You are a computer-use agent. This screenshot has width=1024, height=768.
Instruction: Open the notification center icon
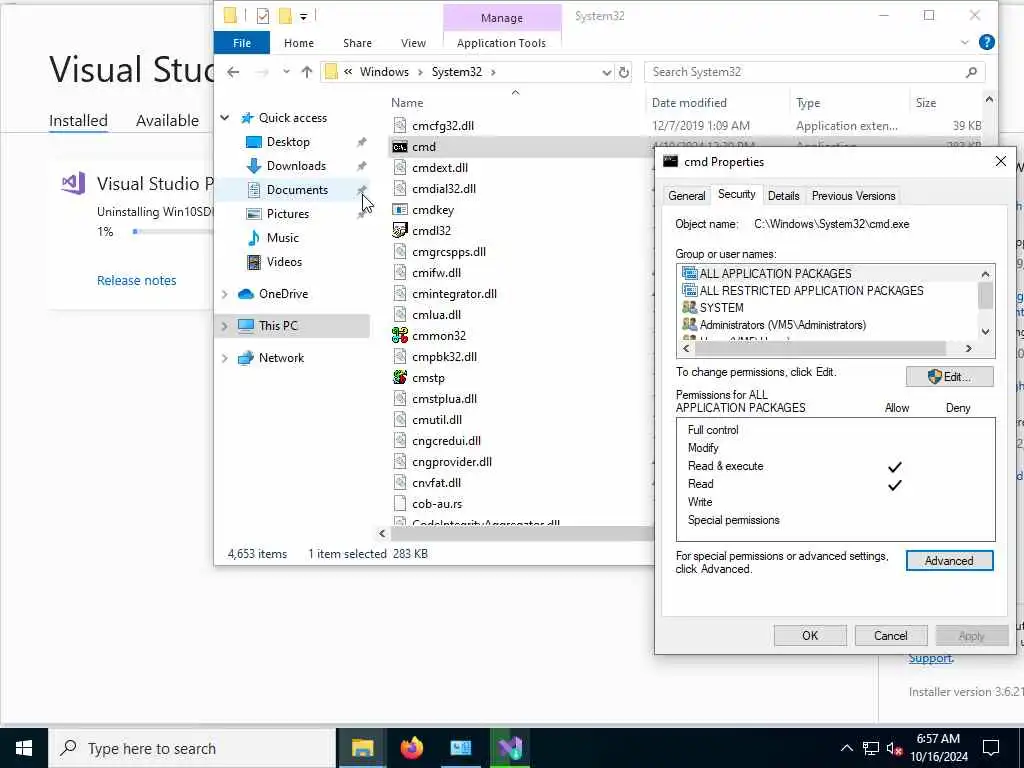991,748
